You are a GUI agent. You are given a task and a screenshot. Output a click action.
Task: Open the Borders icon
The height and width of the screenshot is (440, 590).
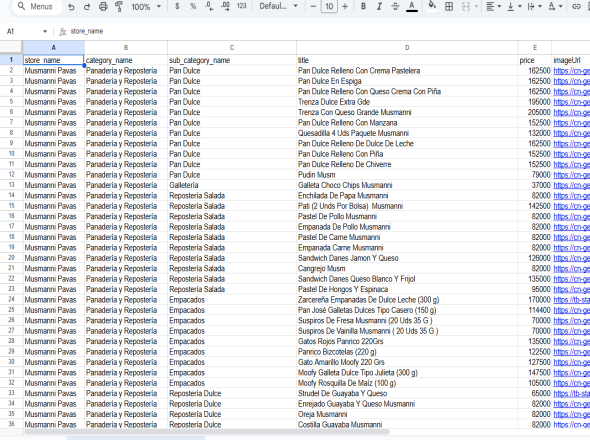tap(449, 6)
